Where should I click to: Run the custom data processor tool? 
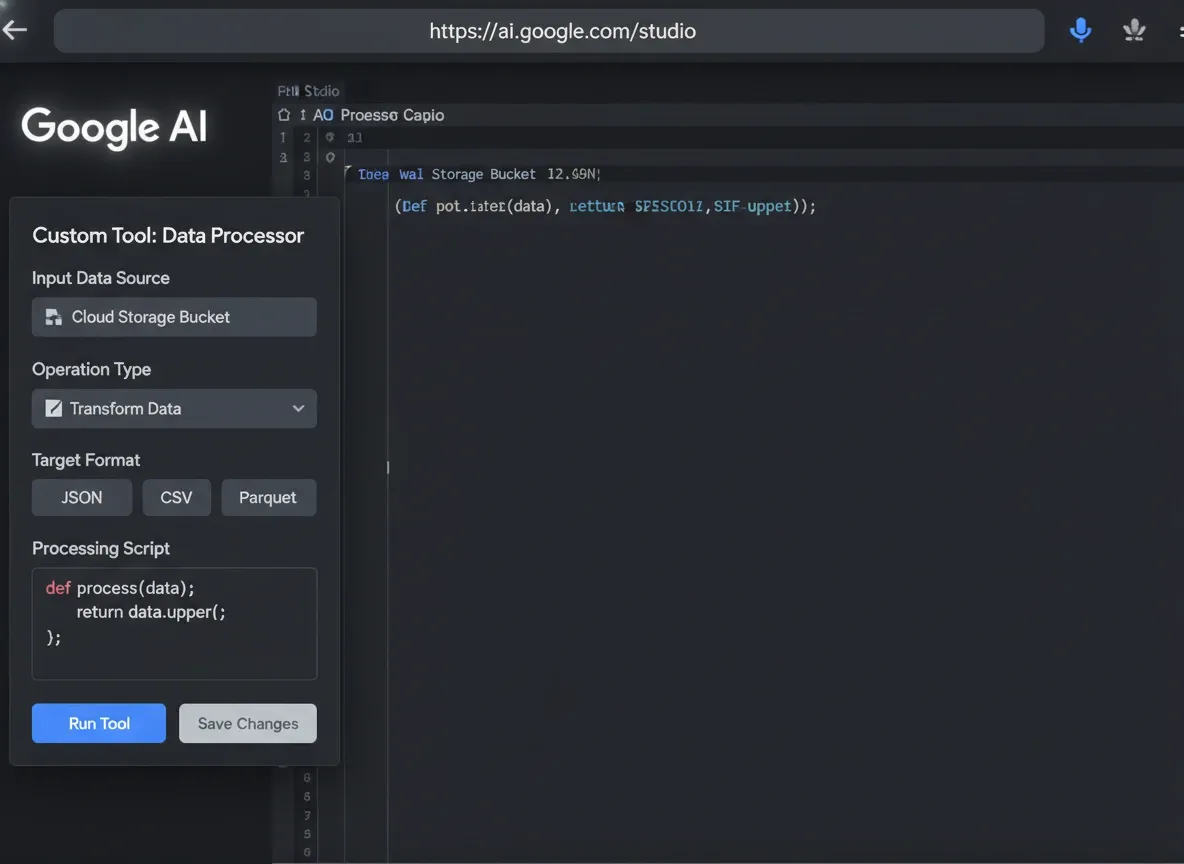pyautogui.click(x=98, y=723)
